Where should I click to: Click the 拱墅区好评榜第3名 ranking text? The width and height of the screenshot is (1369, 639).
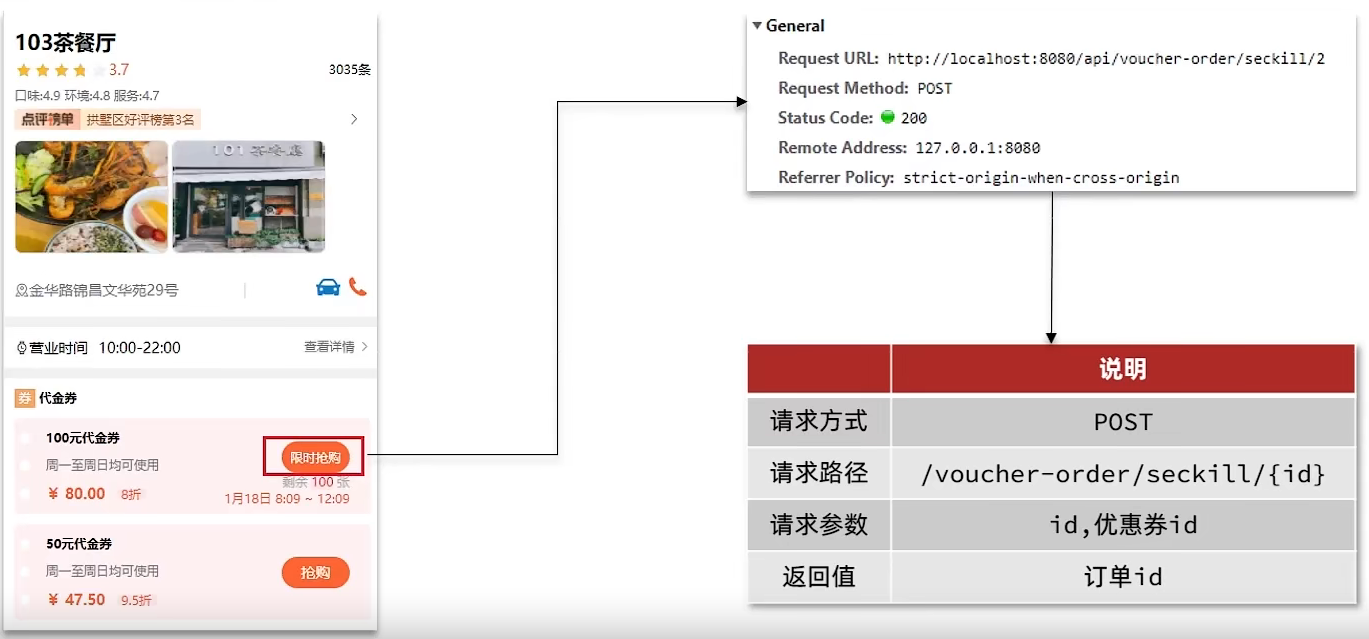point(141,120)
